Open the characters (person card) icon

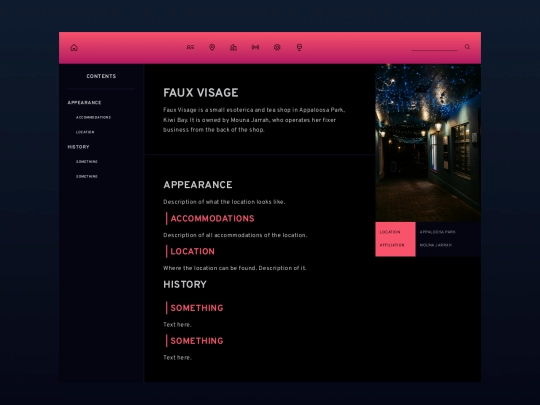click(190, 47)
